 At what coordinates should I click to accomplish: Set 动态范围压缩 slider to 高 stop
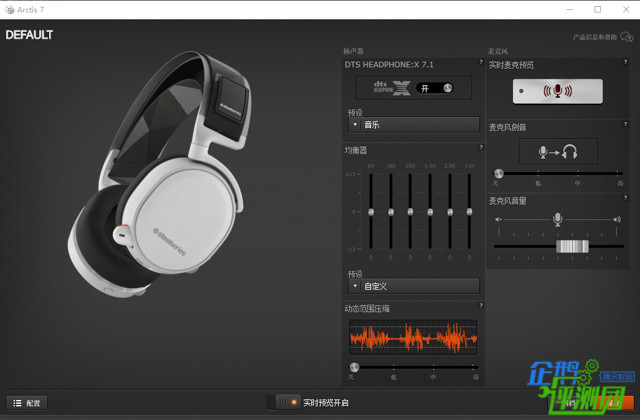click(x=473, y=367)
